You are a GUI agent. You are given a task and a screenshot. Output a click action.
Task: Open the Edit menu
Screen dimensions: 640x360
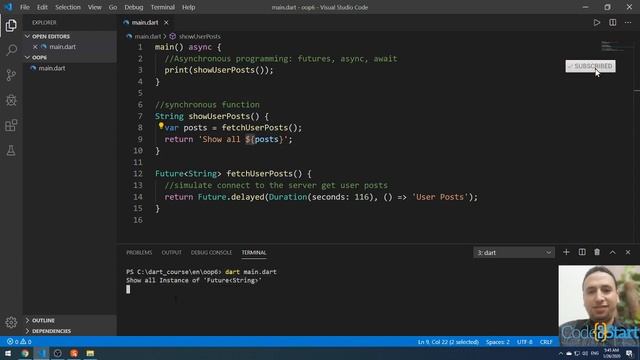click(x=42, y=7)
